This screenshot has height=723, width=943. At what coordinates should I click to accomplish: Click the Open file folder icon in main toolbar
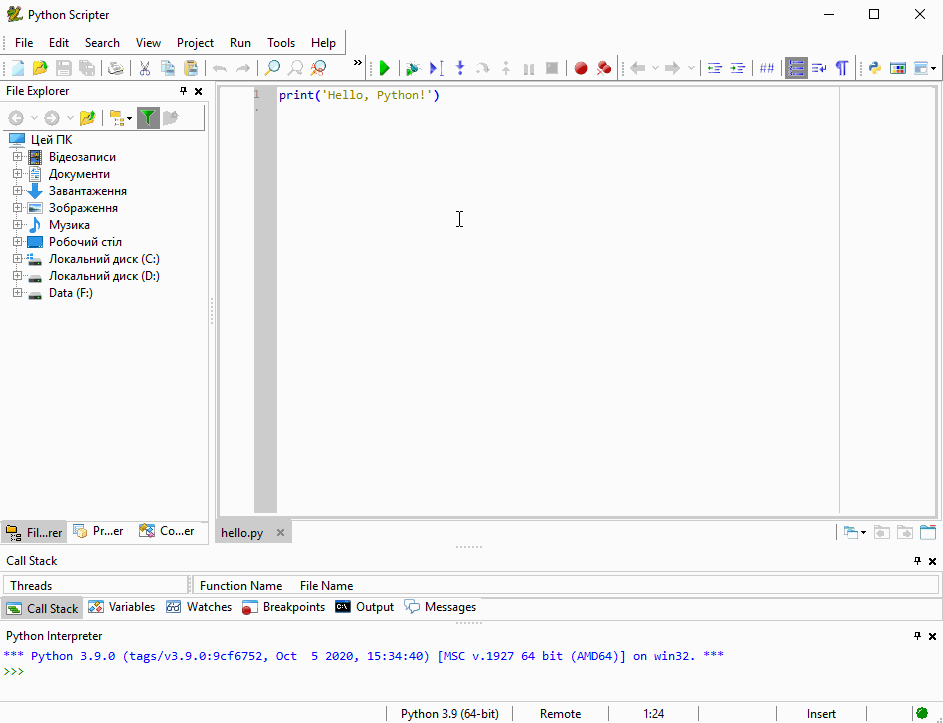coord(40,68)
